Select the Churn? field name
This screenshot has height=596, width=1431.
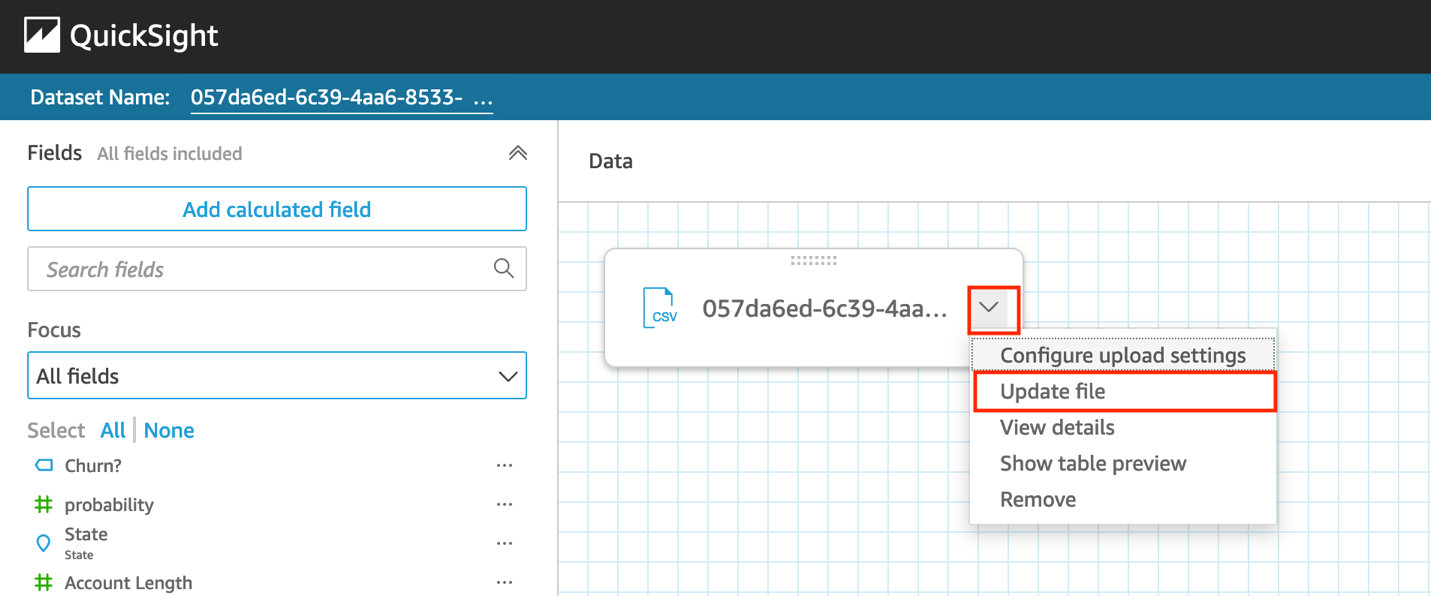pyautogui.click(x=93, y=465)
